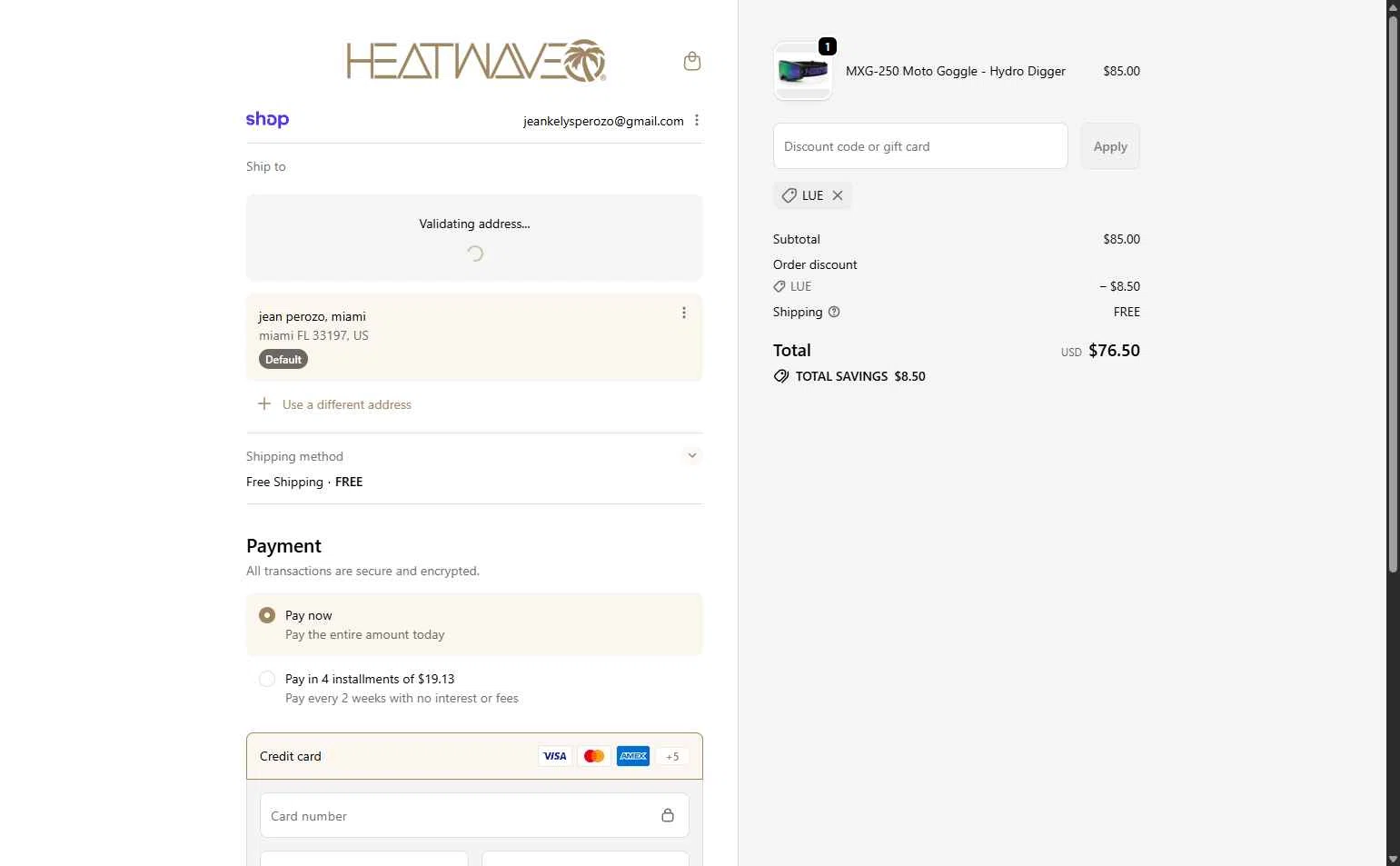
Task: Click the Heatwave logo
Action: tap(476, 61)
